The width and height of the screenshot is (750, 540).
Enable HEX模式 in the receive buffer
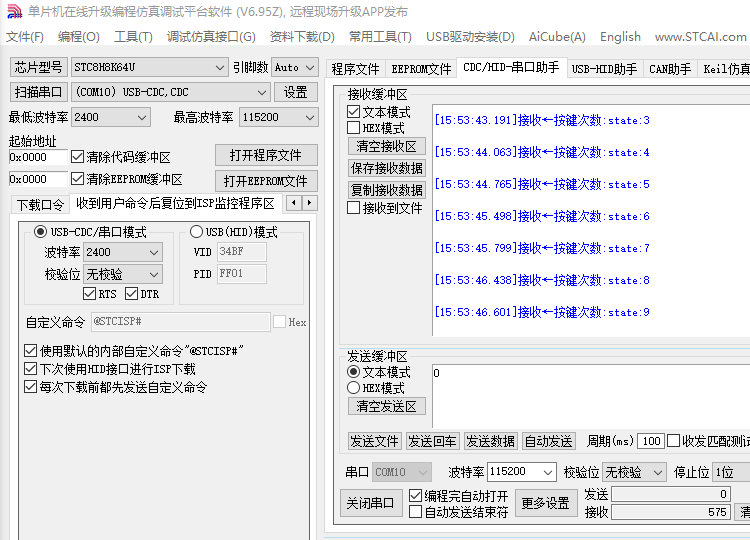(x=354, y=128)
